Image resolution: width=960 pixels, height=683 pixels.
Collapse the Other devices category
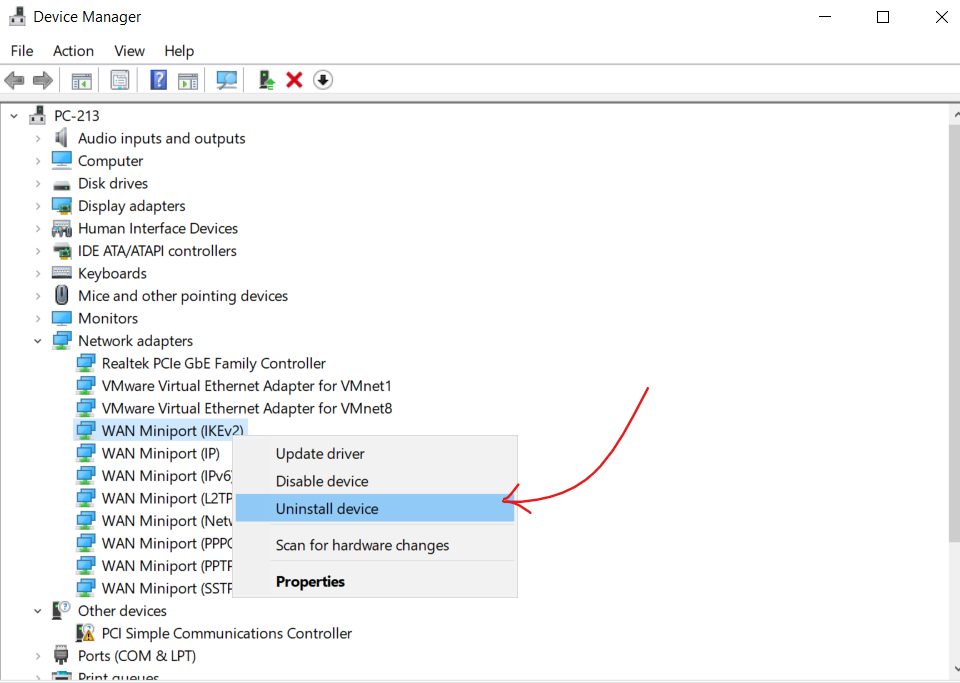click(x=38, y=611)
